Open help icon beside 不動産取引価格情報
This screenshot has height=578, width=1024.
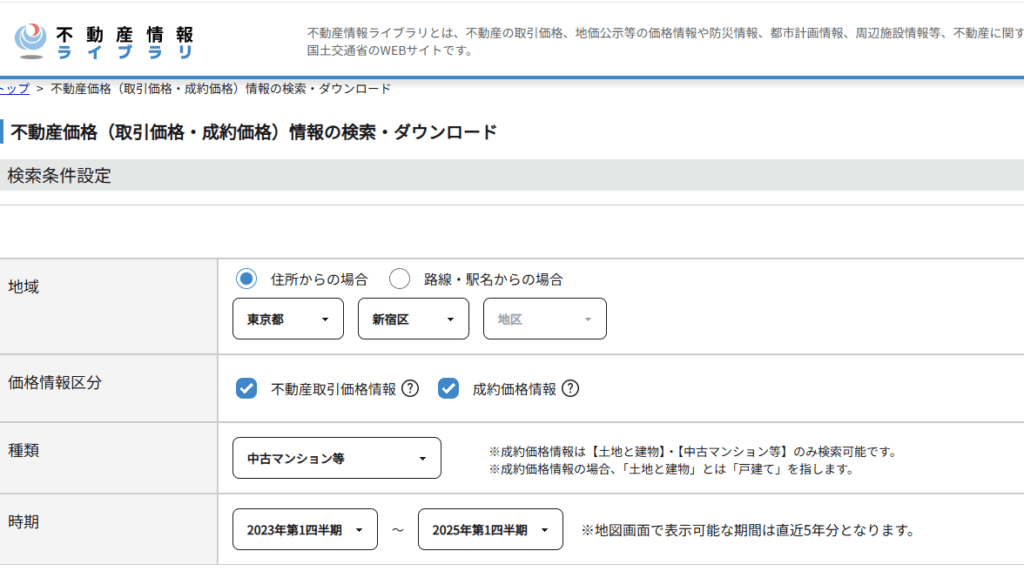(410, 389)
